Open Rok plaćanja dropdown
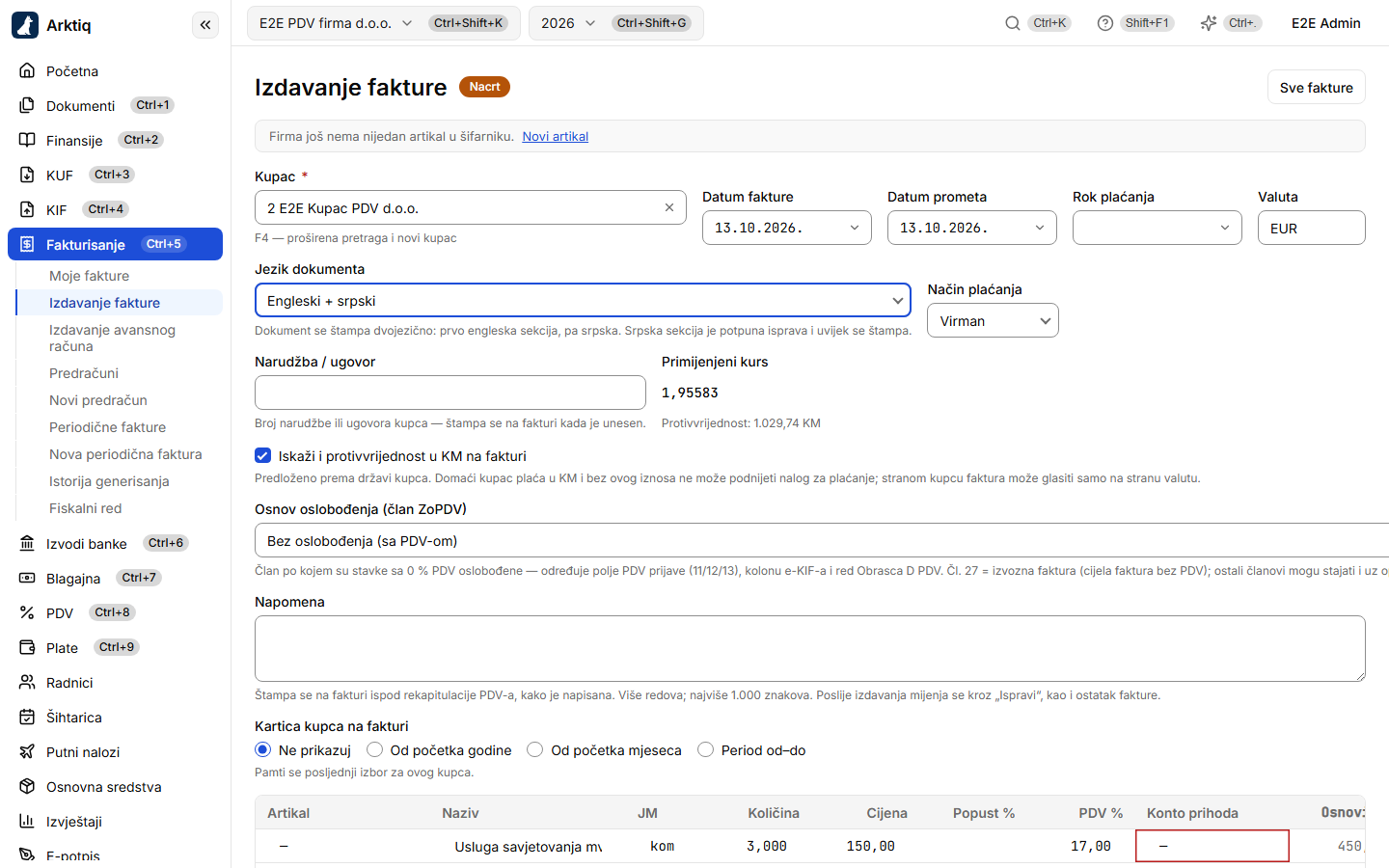 (x=1157, y=228)
